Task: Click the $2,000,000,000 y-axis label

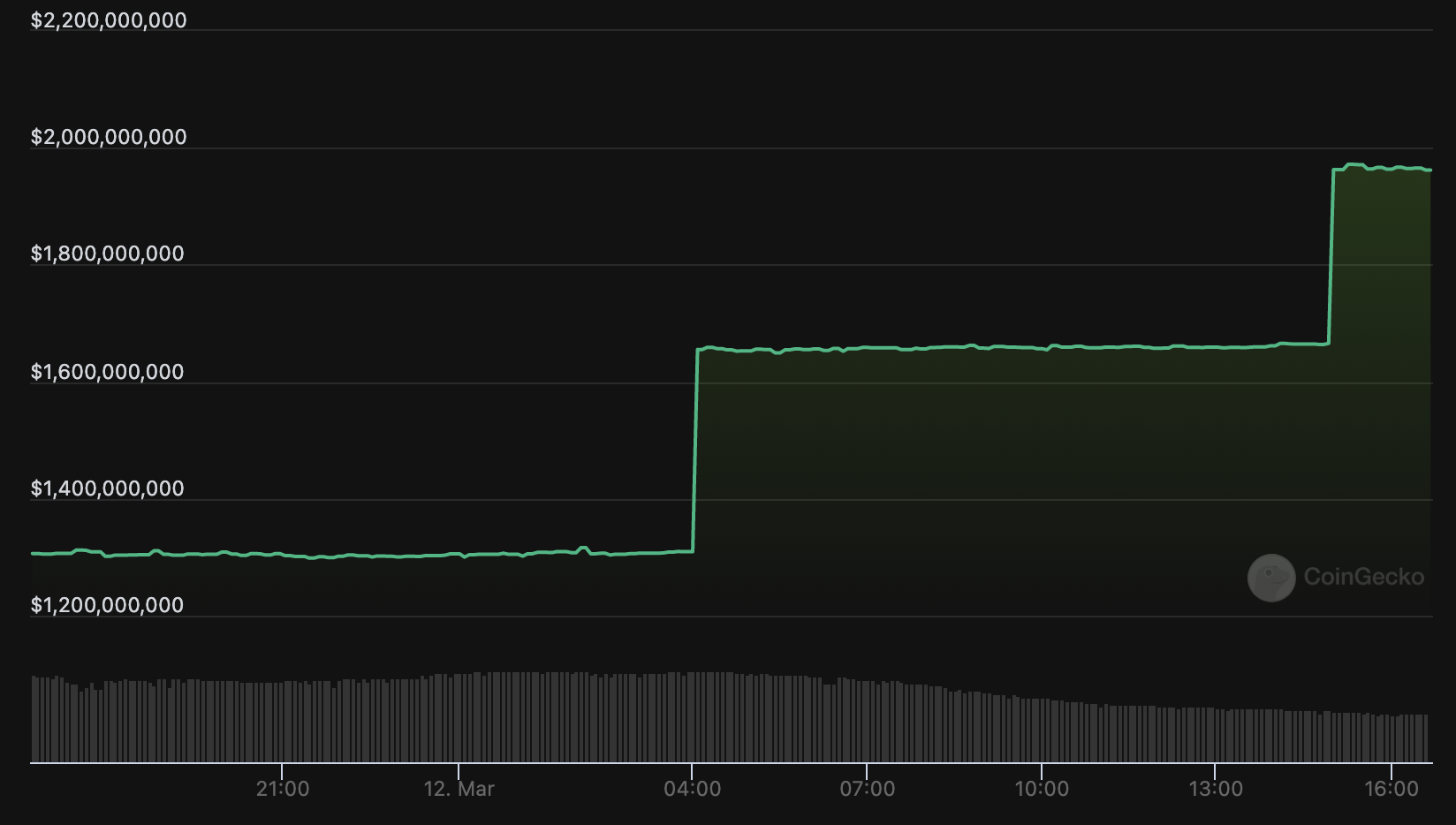Action: (109, 137)
